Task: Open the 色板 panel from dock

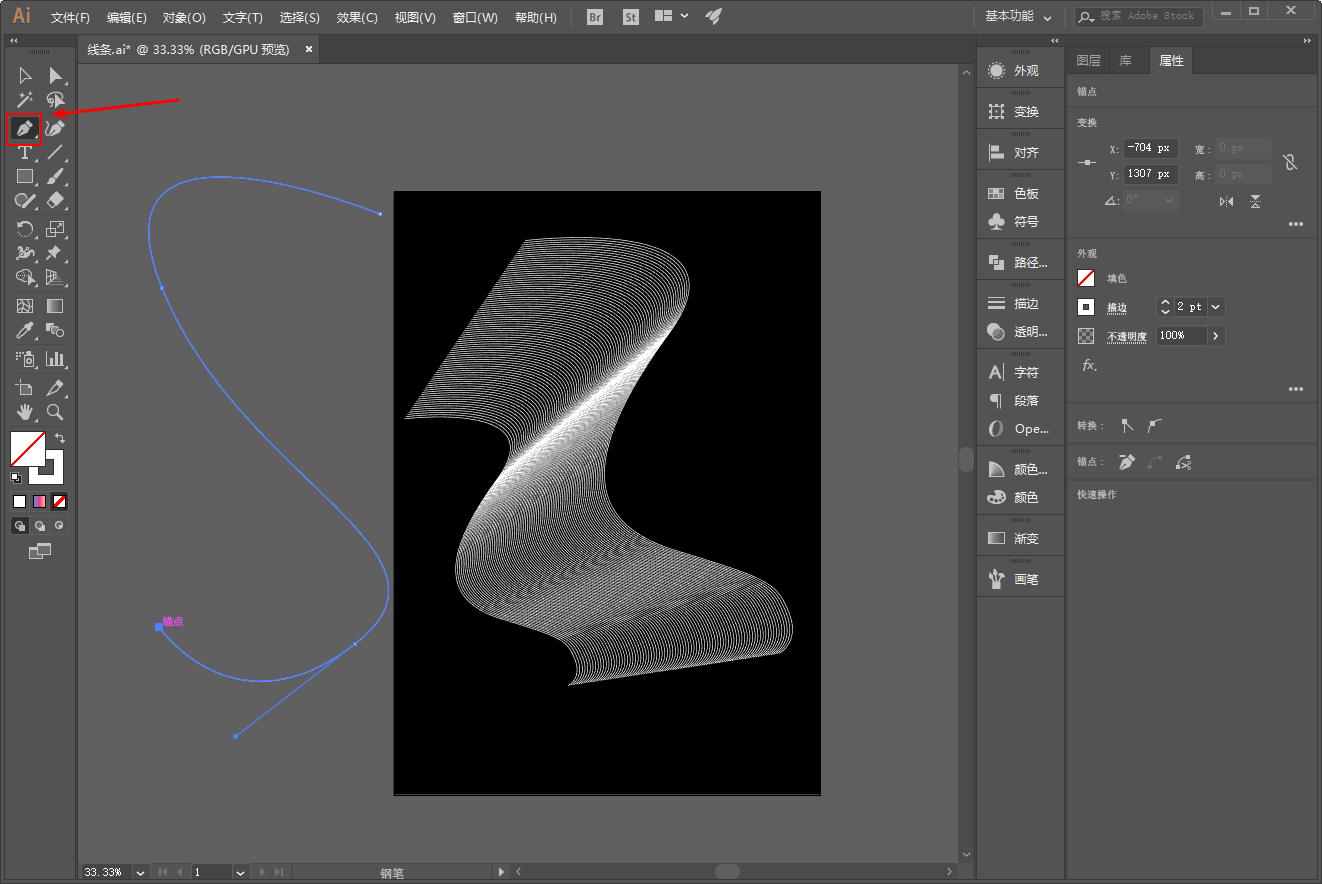Action: click(1020, 193)
